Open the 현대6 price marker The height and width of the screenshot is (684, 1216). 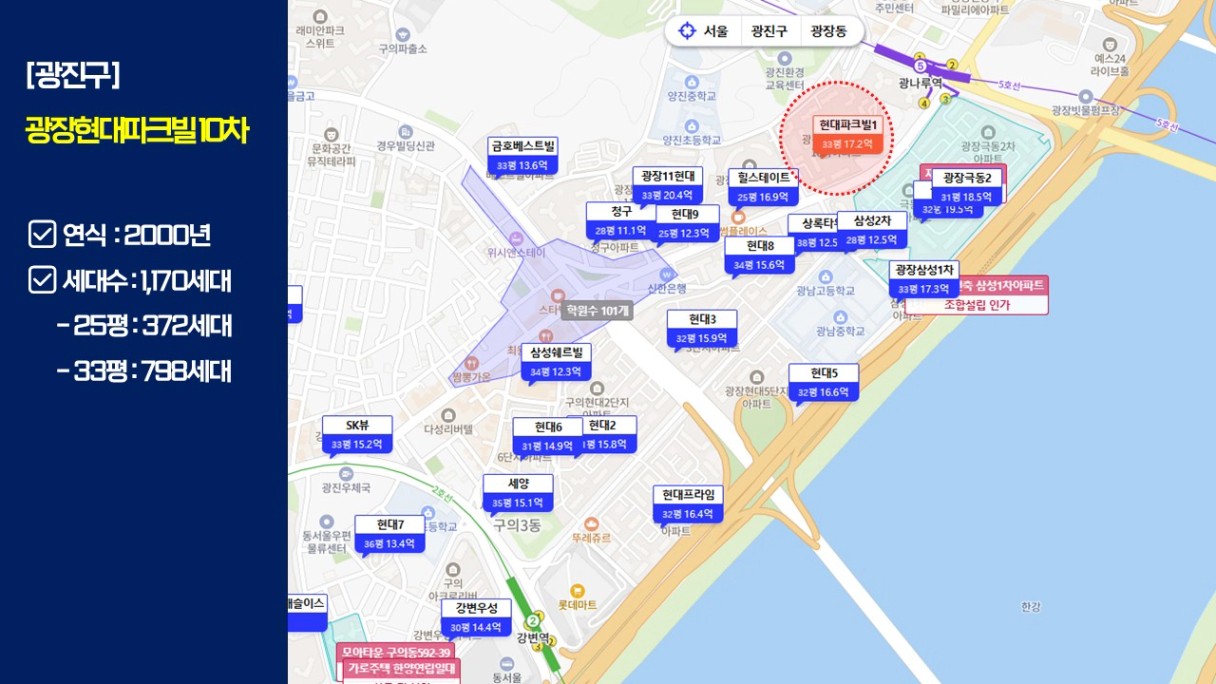coord(548,436)
